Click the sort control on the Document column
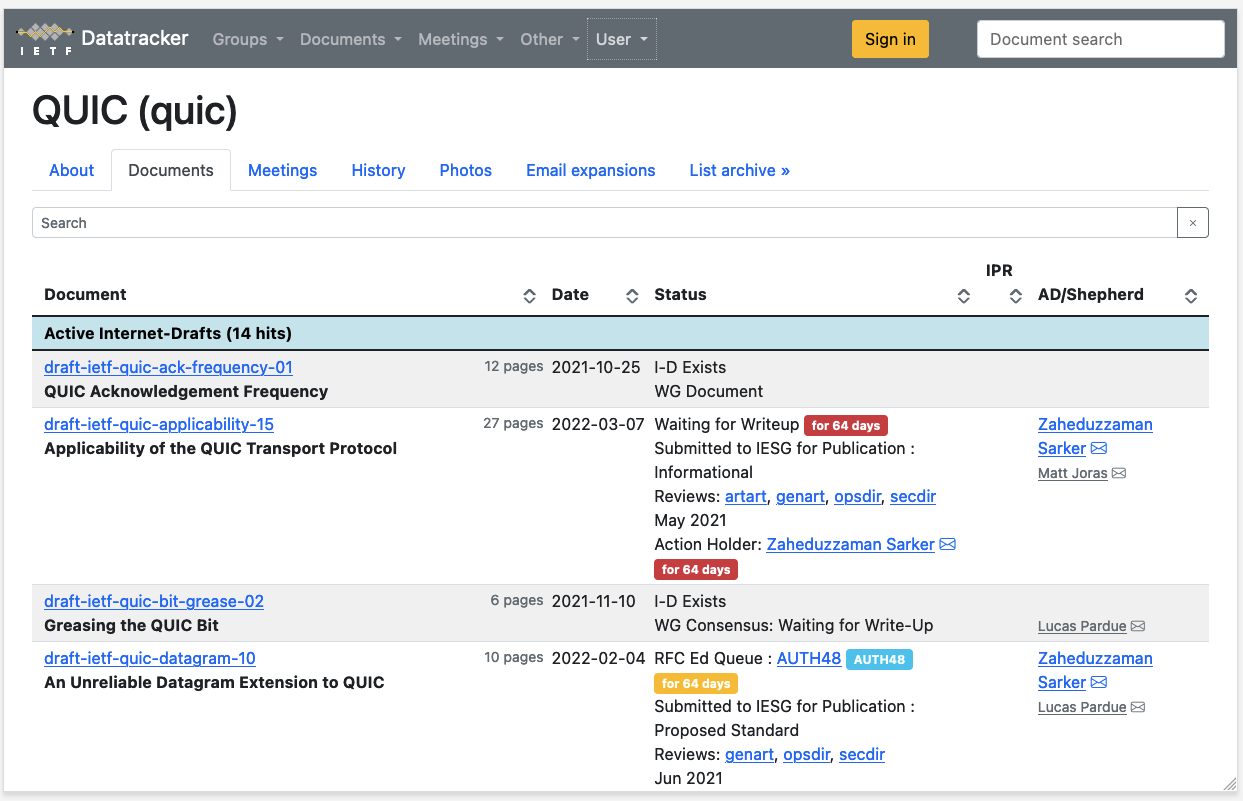 click(528, 295)
